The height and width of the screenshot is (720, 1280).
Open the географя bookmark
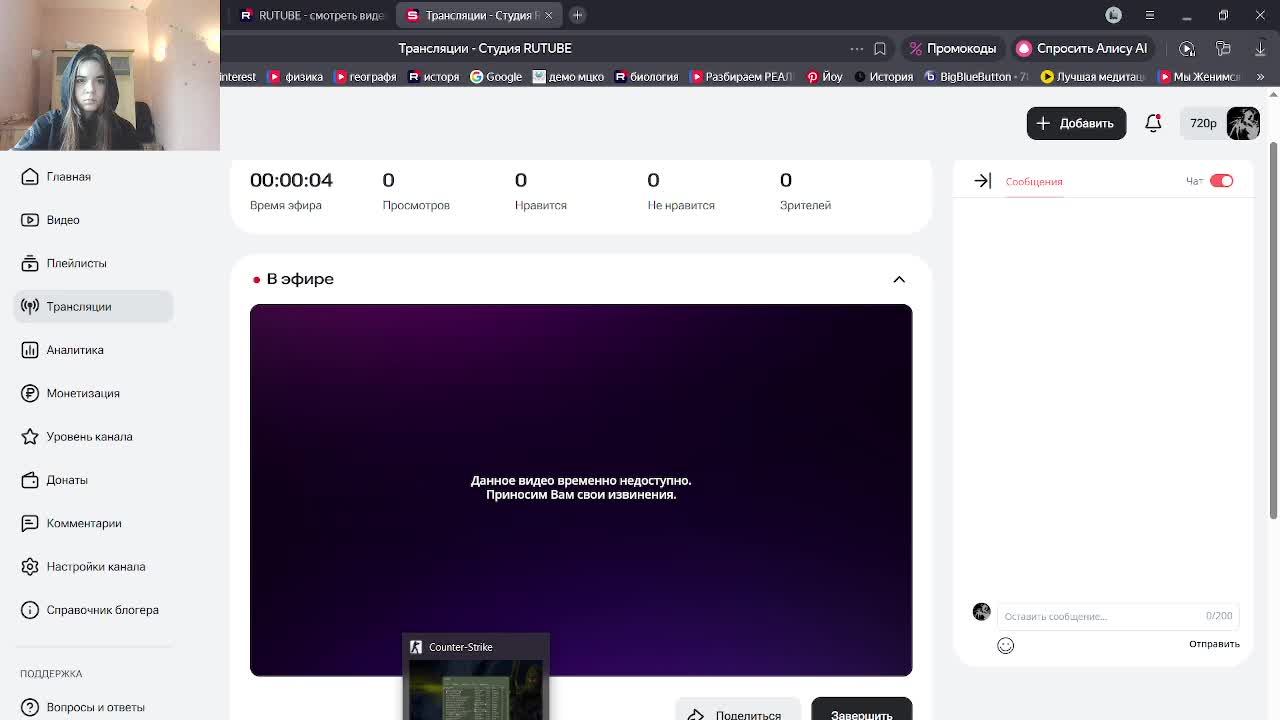coord(367,77)
